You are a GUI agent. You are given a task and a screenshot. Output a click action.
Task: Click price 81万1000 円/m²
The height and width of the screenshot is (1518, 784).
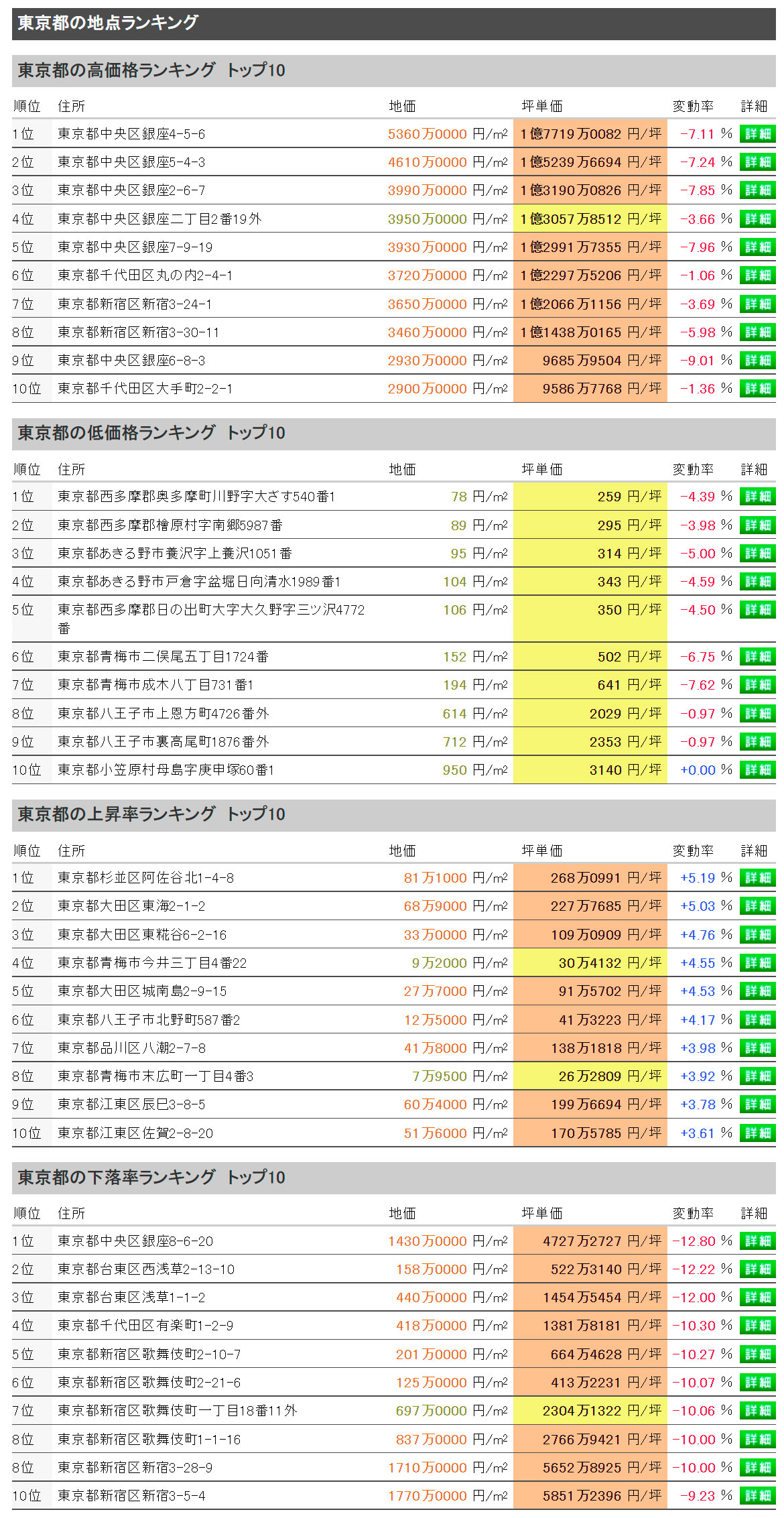[x=456, y=878]
